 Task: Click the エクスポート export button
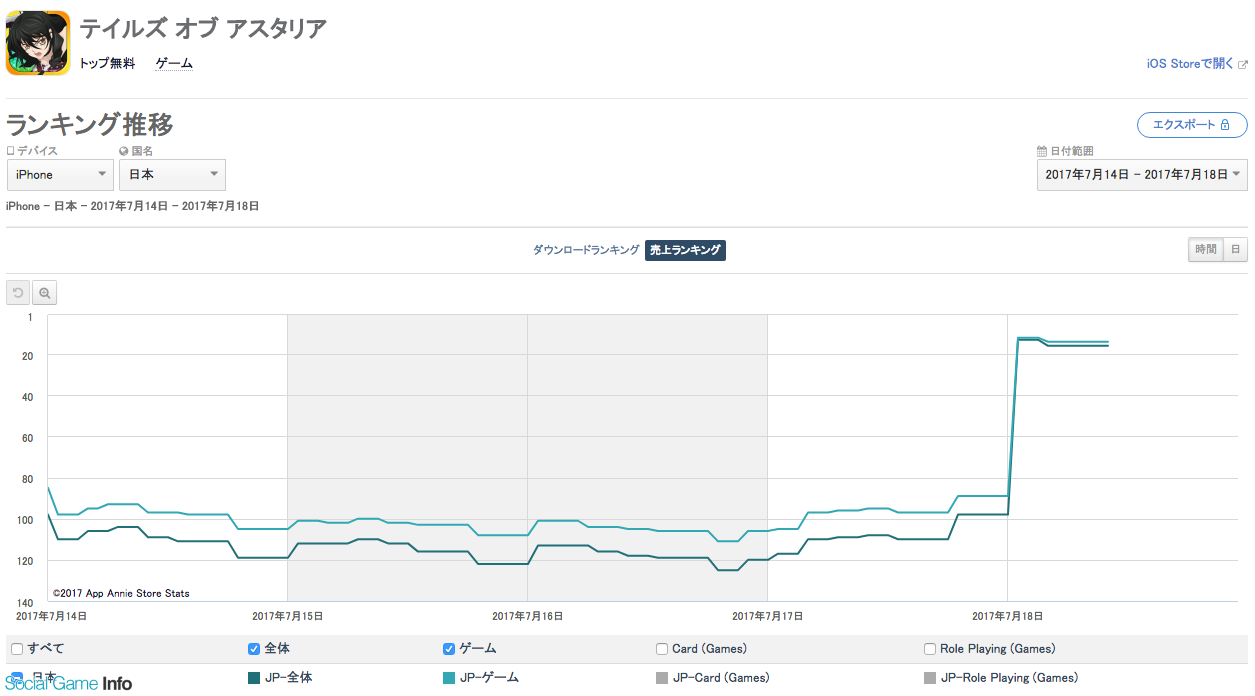(x=1192, y=125)
